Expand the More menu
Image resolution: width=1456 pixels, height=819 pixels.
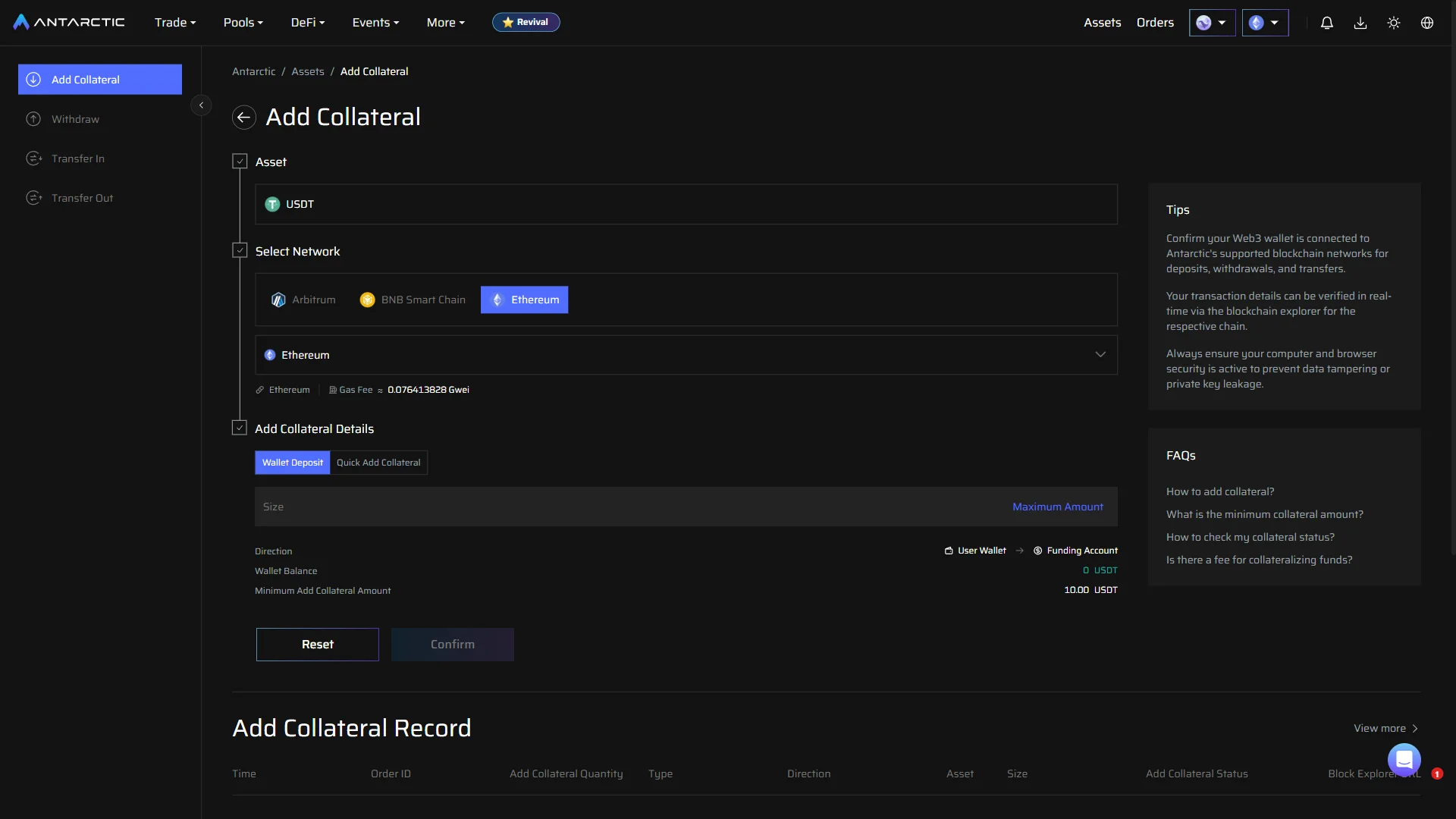coord(446,23)
